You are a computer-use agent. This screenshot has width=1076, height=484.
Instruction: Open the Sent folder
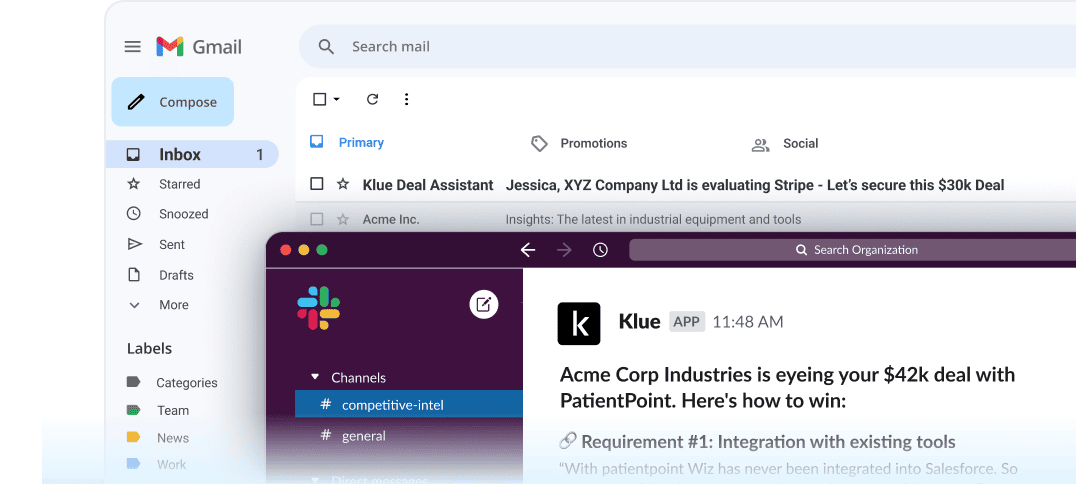172,244
